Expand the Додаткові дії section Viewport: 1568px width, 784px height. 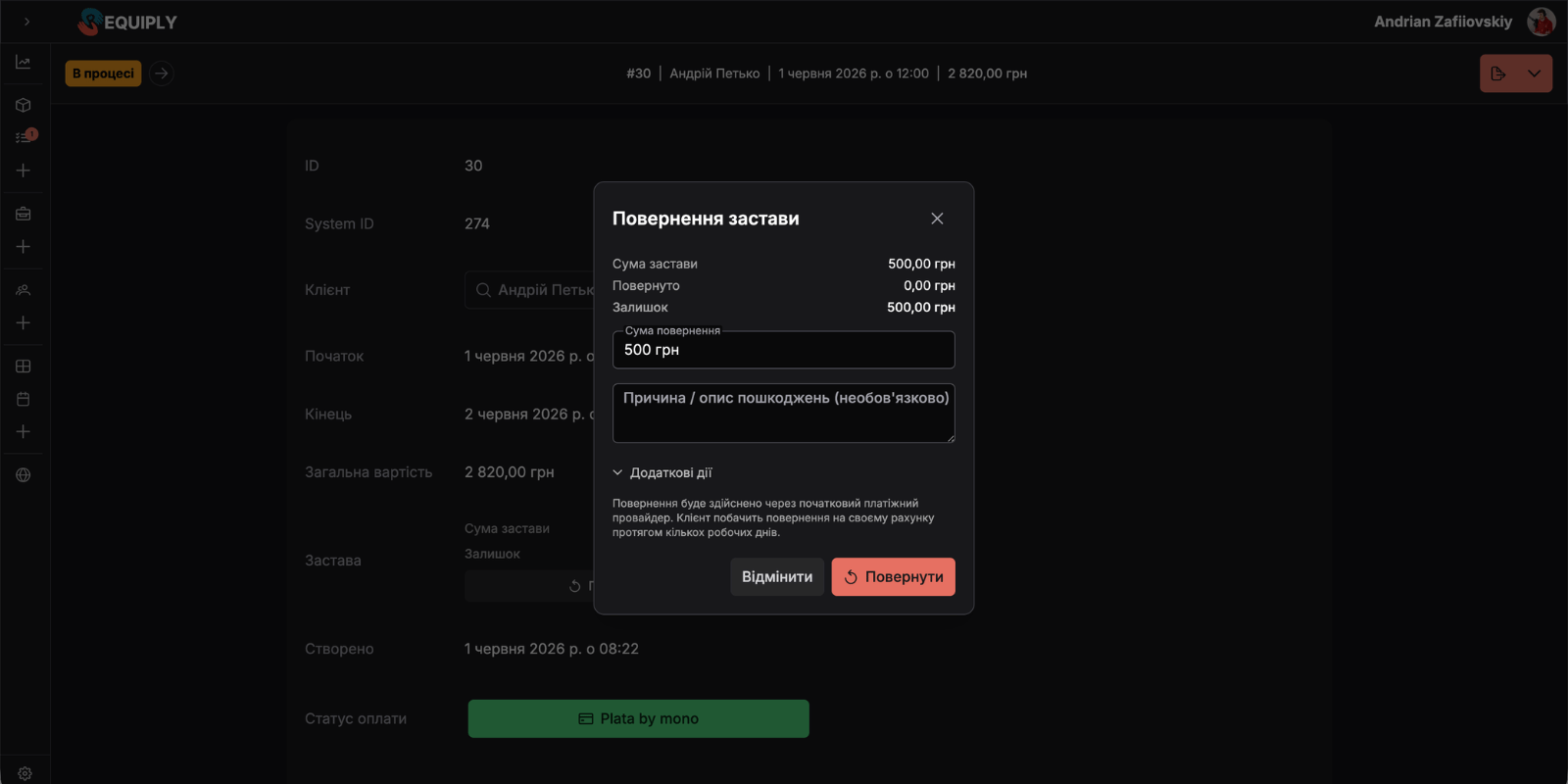(x=662, y=472)
